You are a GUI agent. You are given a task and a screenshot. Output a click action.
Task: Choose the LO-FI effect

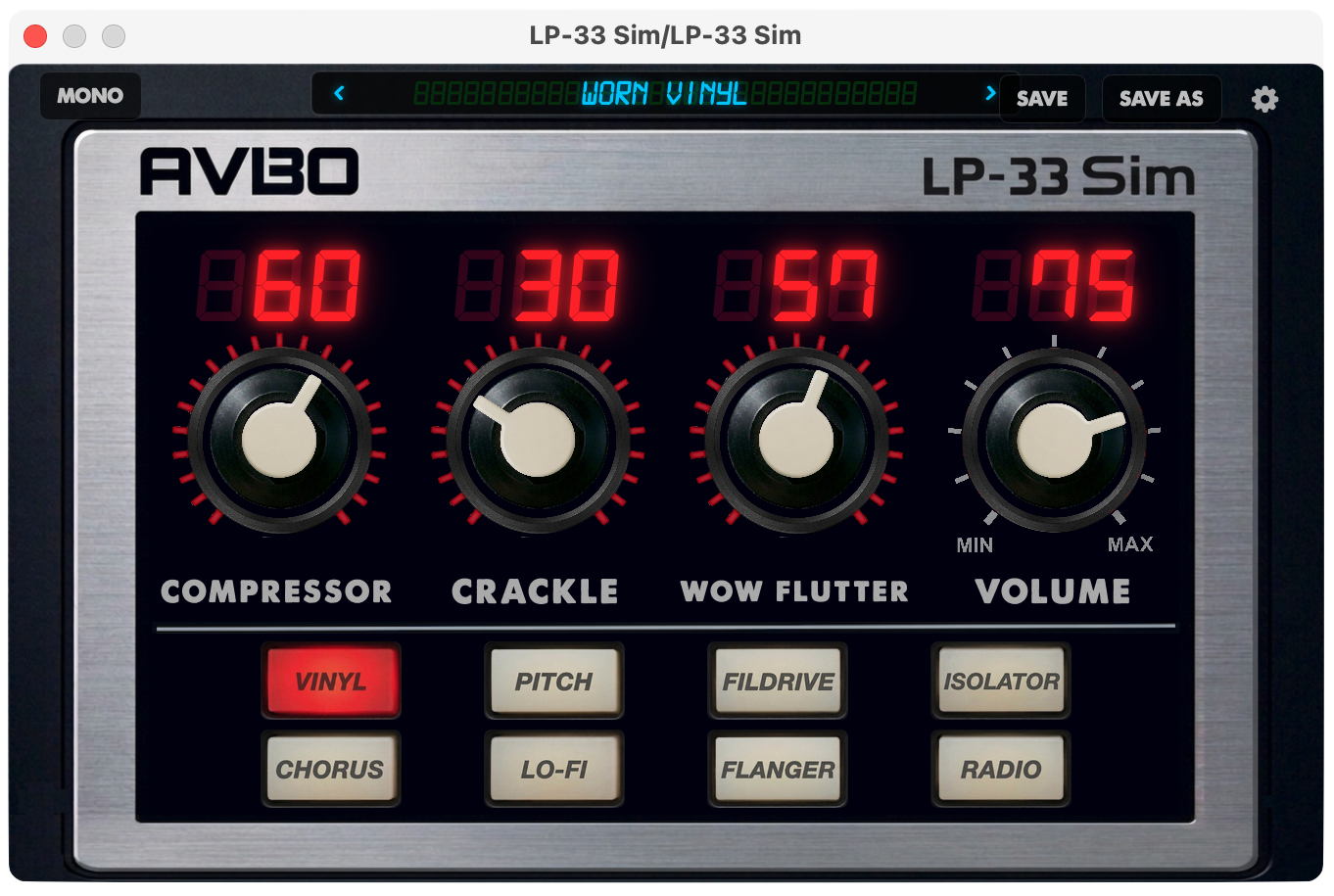click(554, 770)
